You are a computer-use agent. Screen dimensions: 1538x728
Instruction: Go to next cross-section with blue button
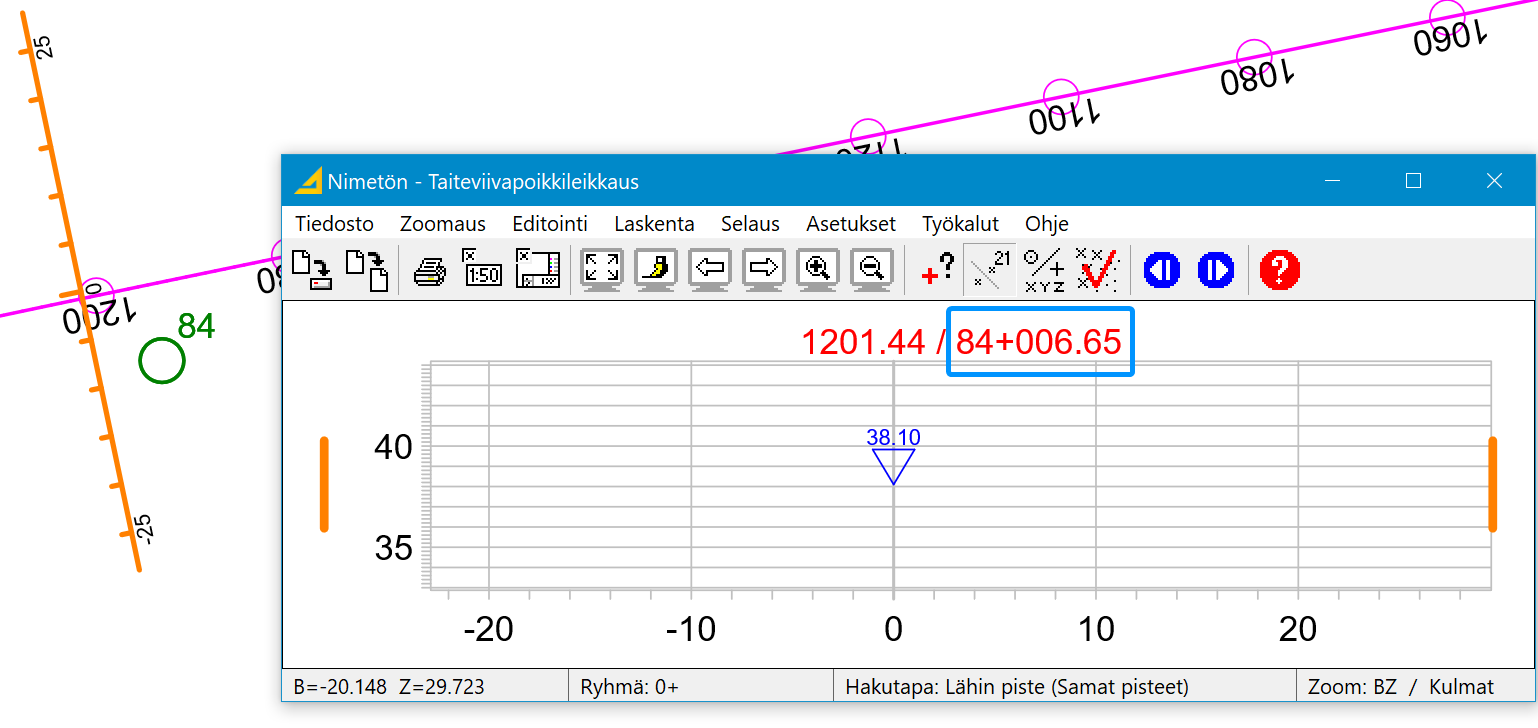(1215, 270)
